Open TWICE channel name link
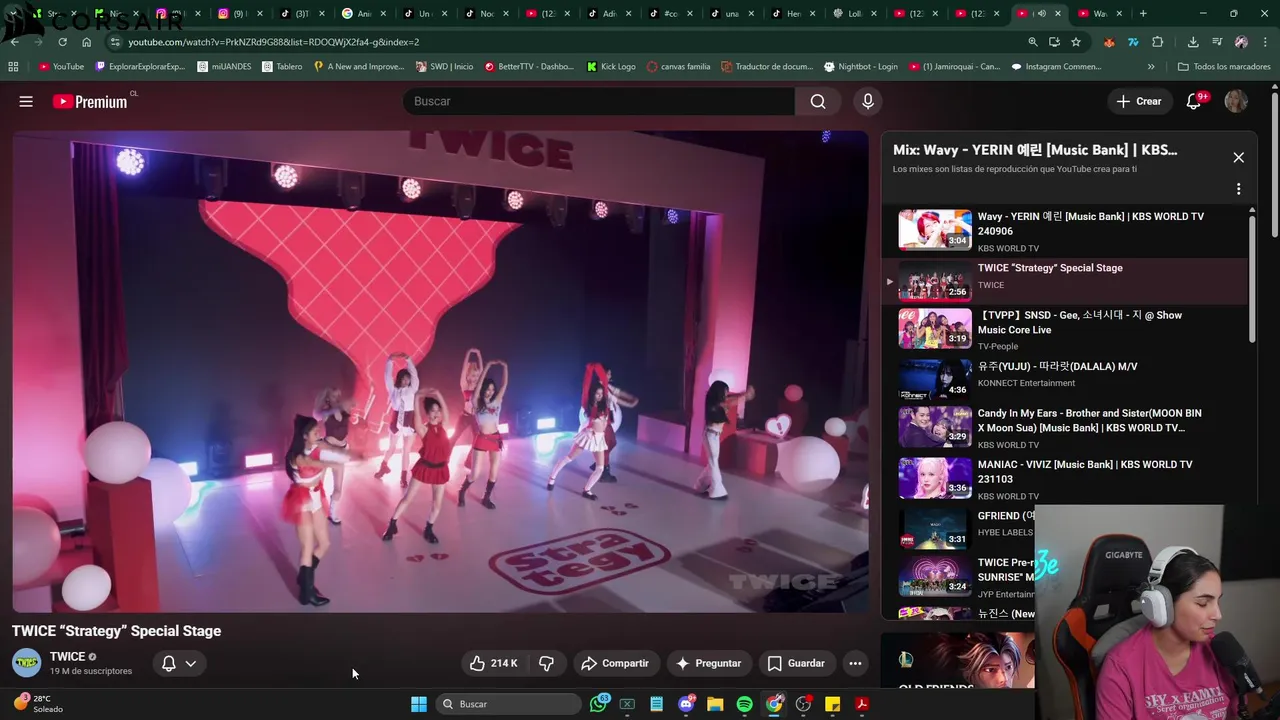 click(68, 657)
